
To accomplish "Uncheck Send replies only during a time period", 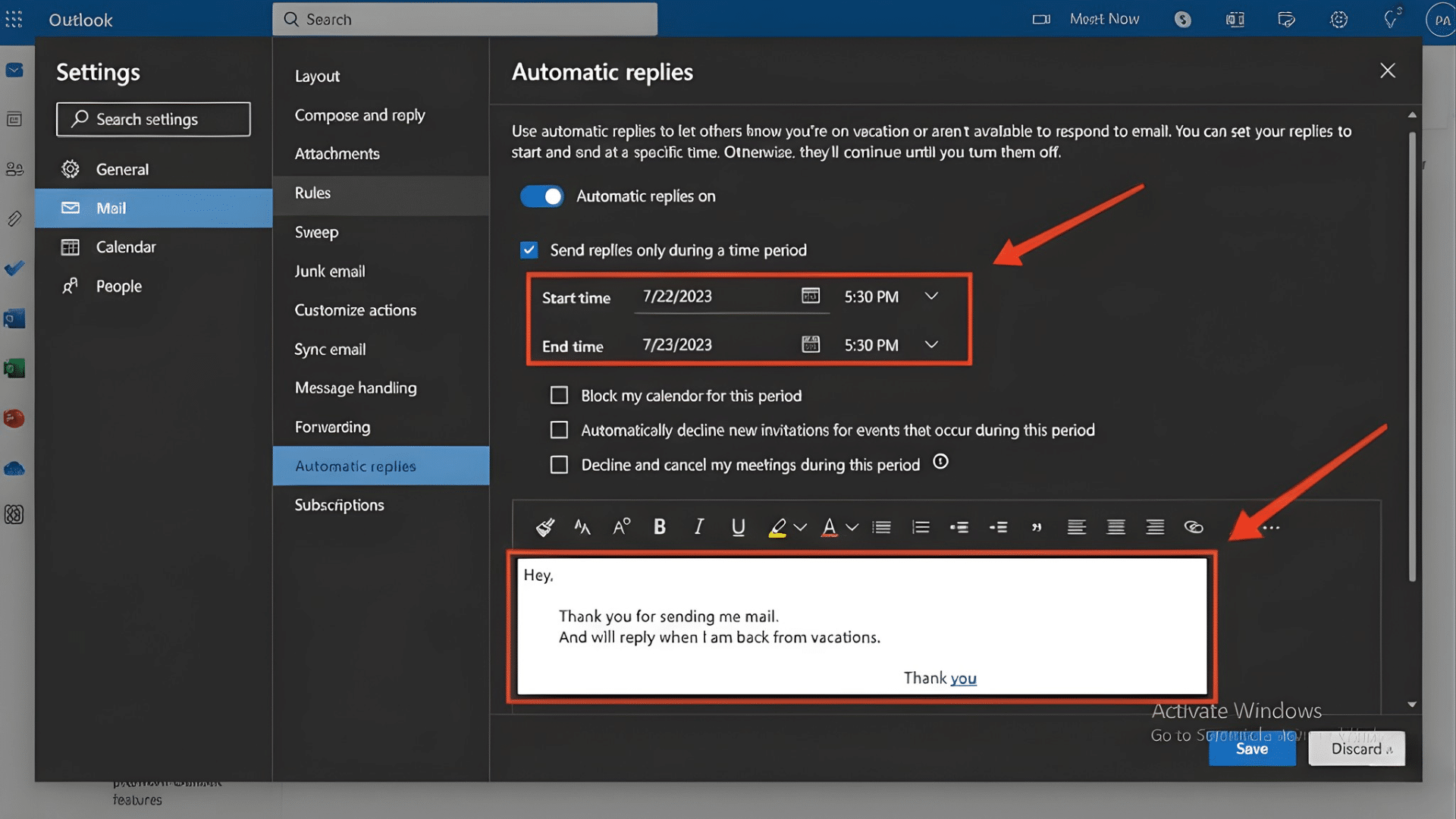I will pyautogui.click(x=529, y=249).
